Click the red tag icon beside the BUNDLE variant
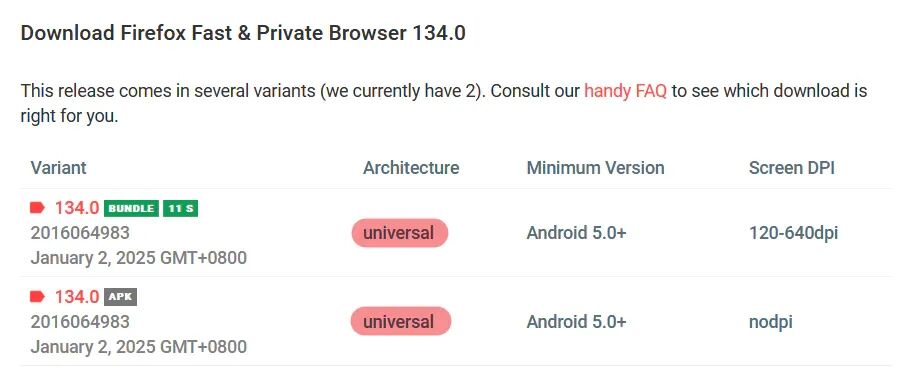 [37, 208]
